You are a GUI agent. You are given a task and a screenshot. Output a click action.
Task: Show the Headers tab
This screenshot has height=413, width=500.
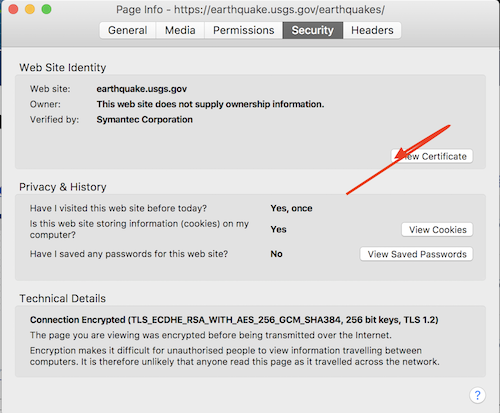(372, 30)
